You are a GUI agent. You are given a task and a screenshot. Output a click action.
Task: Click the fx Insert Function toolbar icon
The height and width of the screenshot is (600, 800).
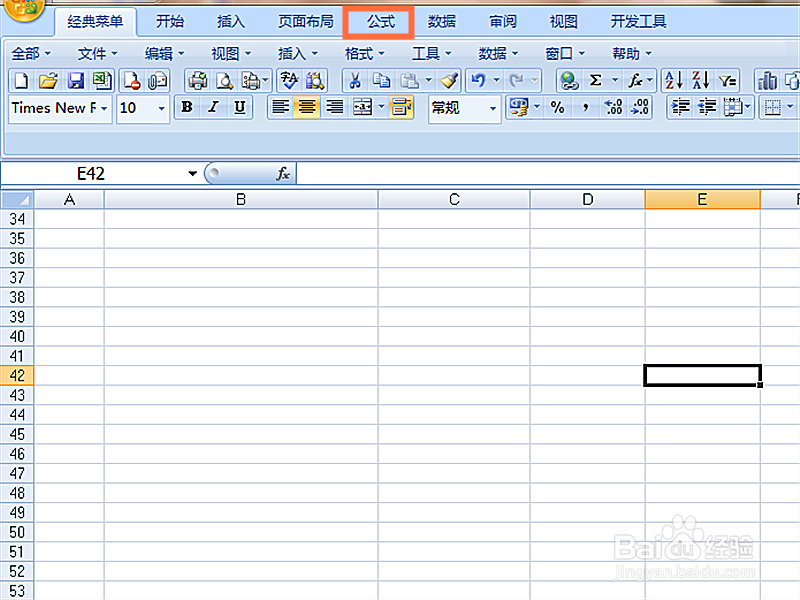635,81
